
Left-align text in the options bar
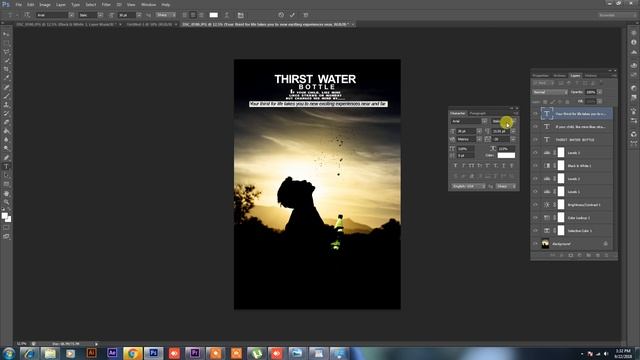tap(185, 15)
